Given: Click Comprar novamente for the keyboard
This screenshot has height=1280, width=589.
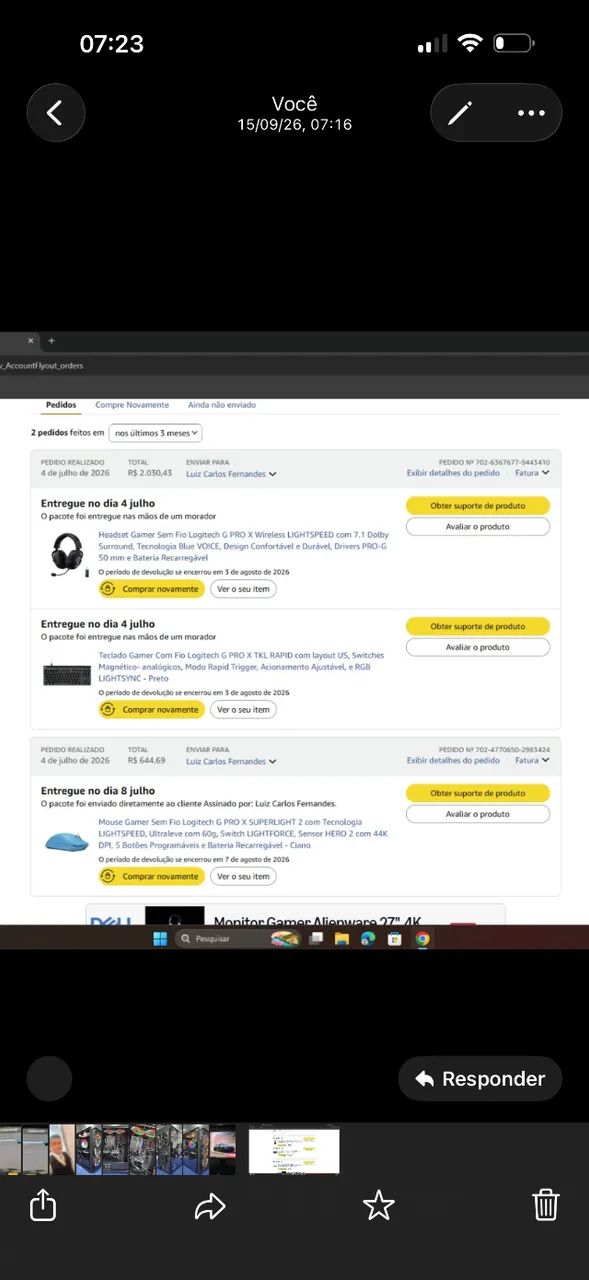Looking at the screenshot, I should click(x=151, y=709).
